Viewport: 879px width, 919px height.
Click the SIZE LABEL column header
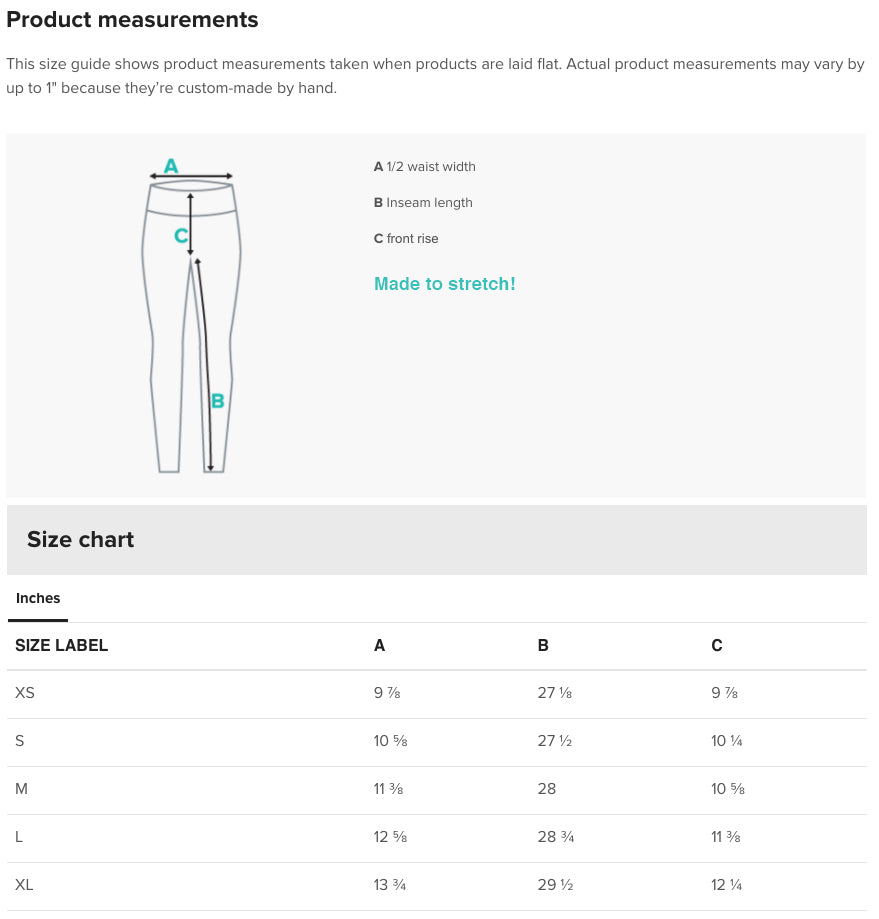pos(61,646)
